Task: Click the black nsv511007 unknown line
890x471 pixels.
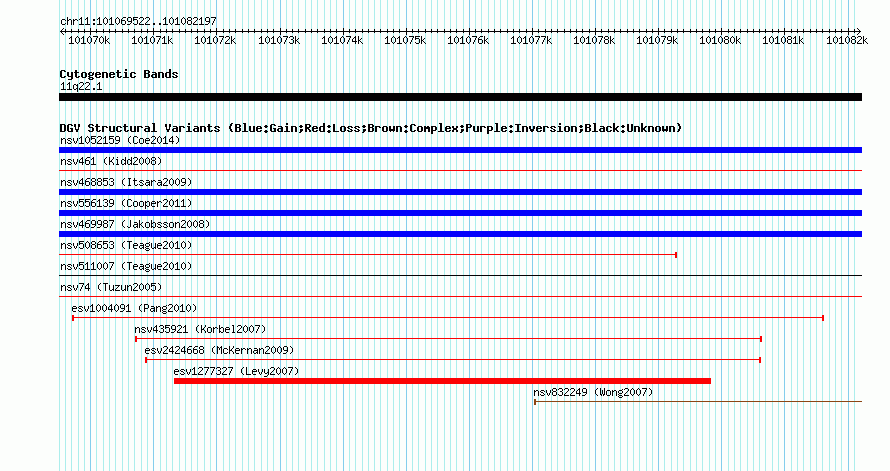Action: coord(460,276)
